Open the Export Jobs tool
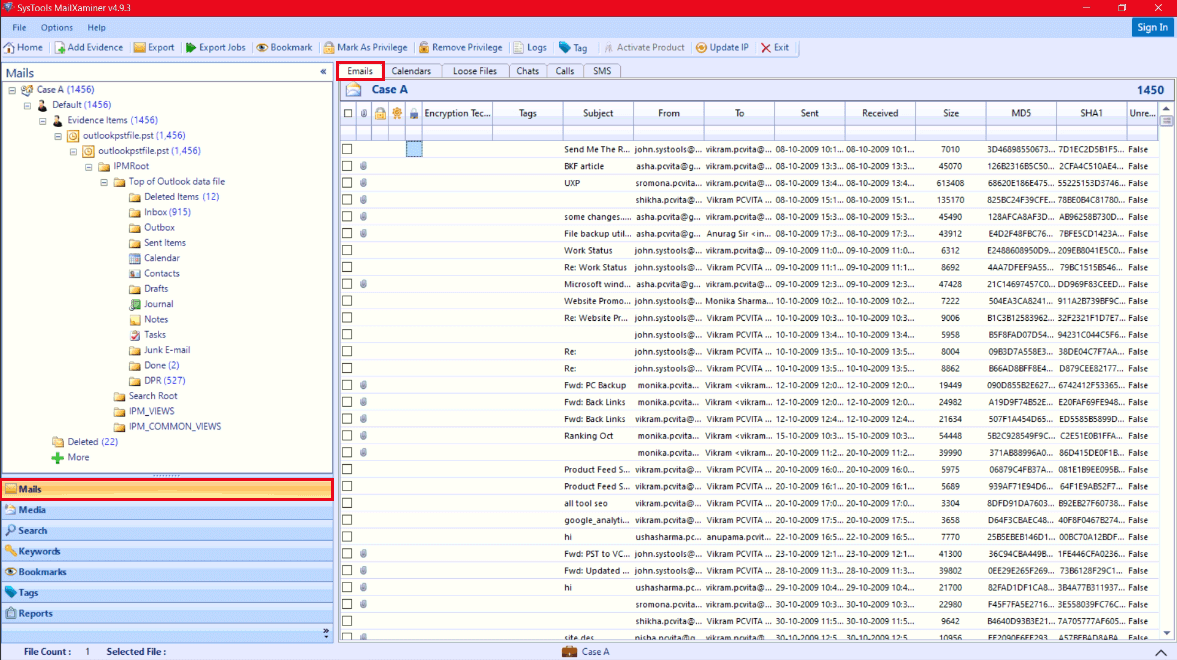 pos(216,47)
